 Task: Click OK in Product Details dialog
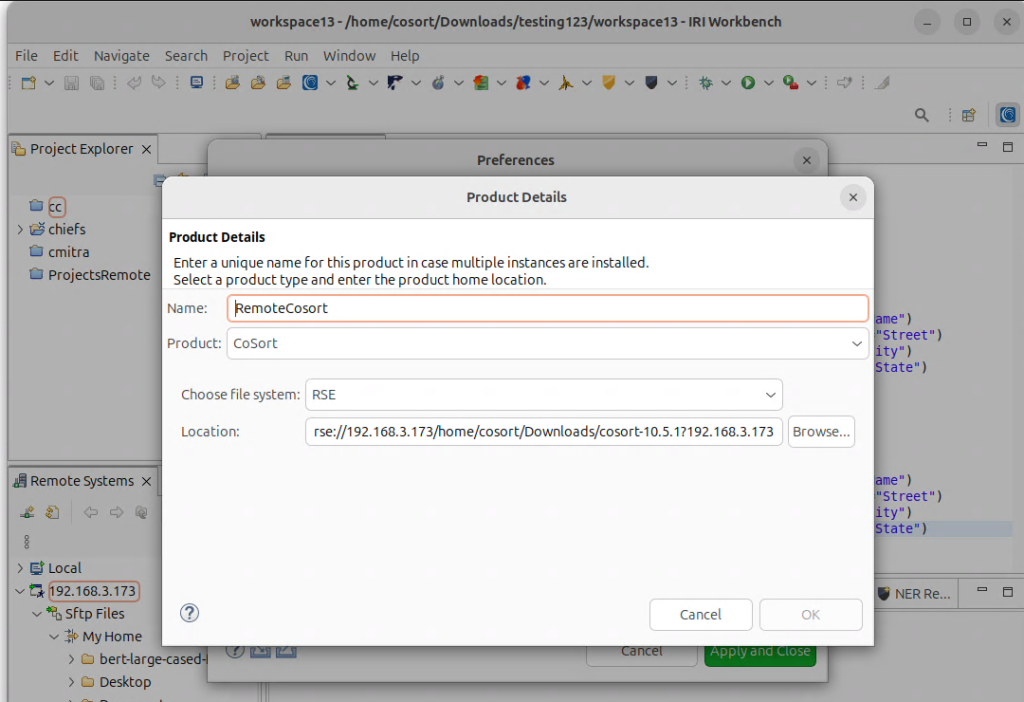pos(810,614)
